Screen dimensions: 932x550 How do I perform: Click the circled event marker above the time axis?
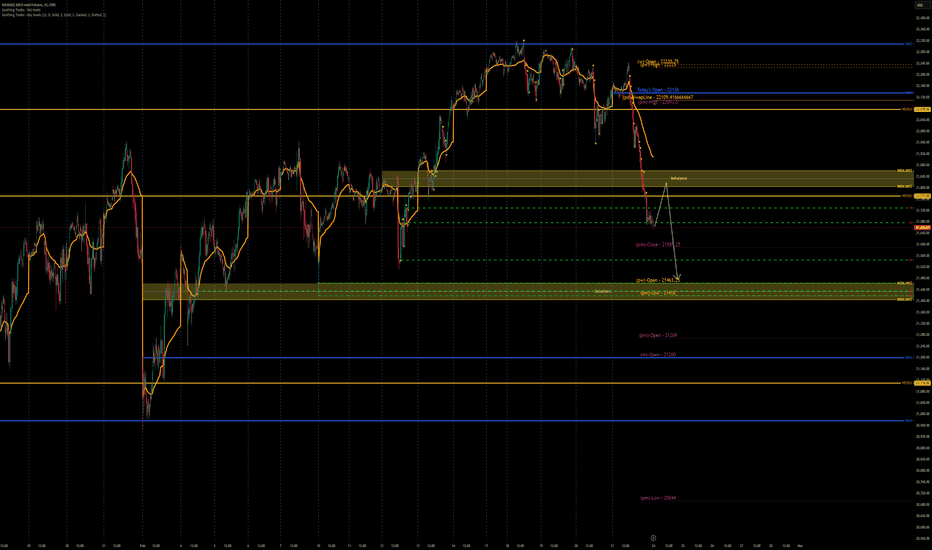[x=653, y=538]
